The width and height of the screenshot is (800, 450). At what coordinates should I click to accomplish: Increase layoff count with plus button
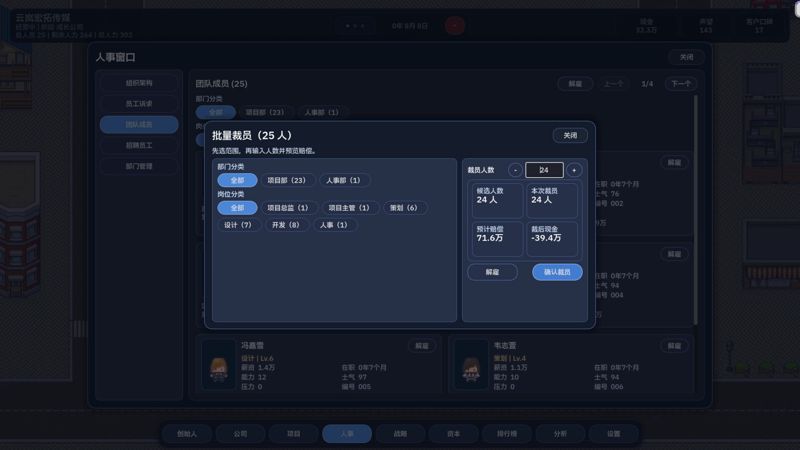(574, 170)
